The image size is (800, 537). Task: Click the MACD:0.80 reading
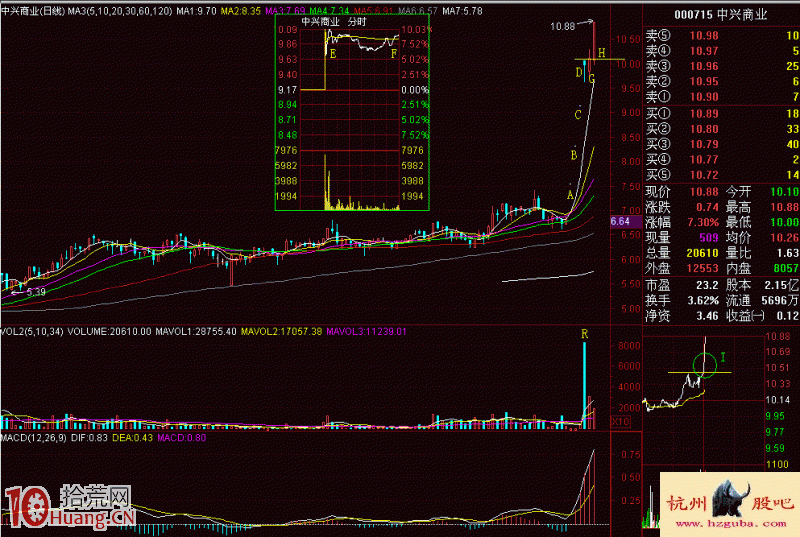[x=182, y=438]
